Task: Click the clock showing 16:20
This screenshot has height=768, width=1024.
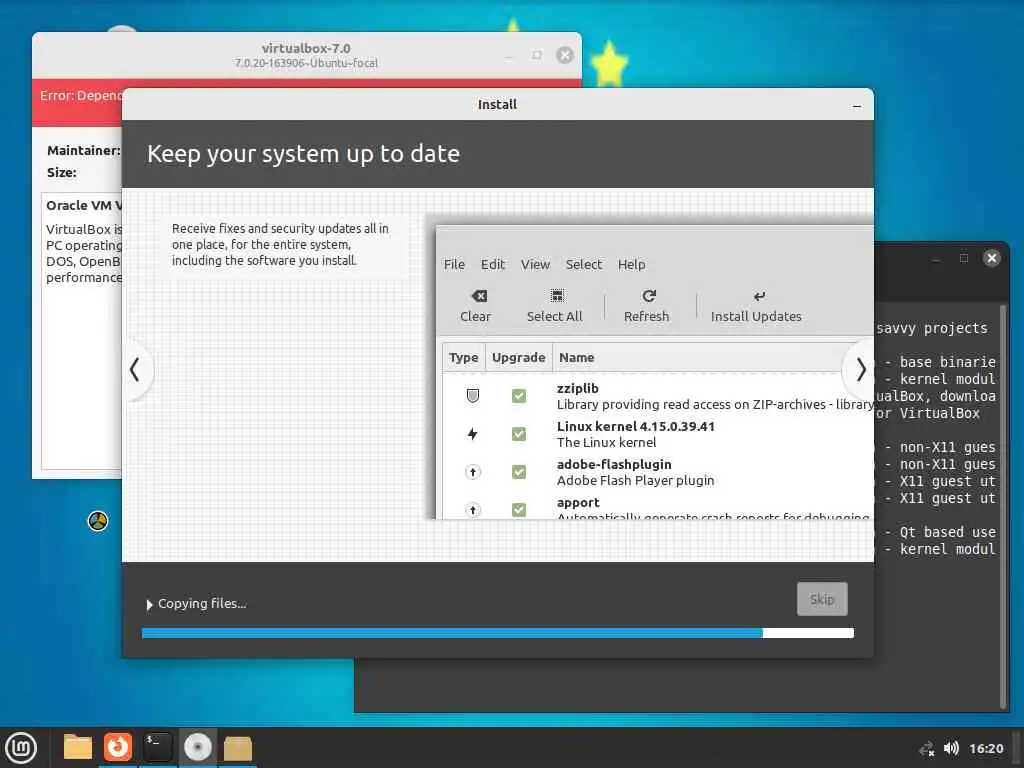Action: [x=986, y=748]
